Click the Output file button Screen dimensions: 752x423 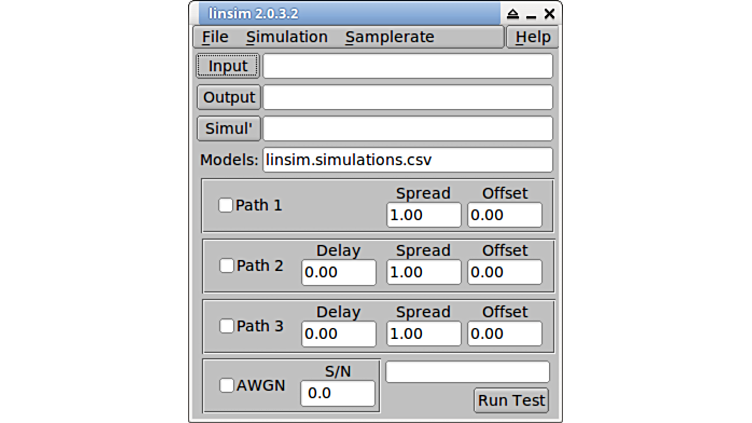click(x=229, y=98)
